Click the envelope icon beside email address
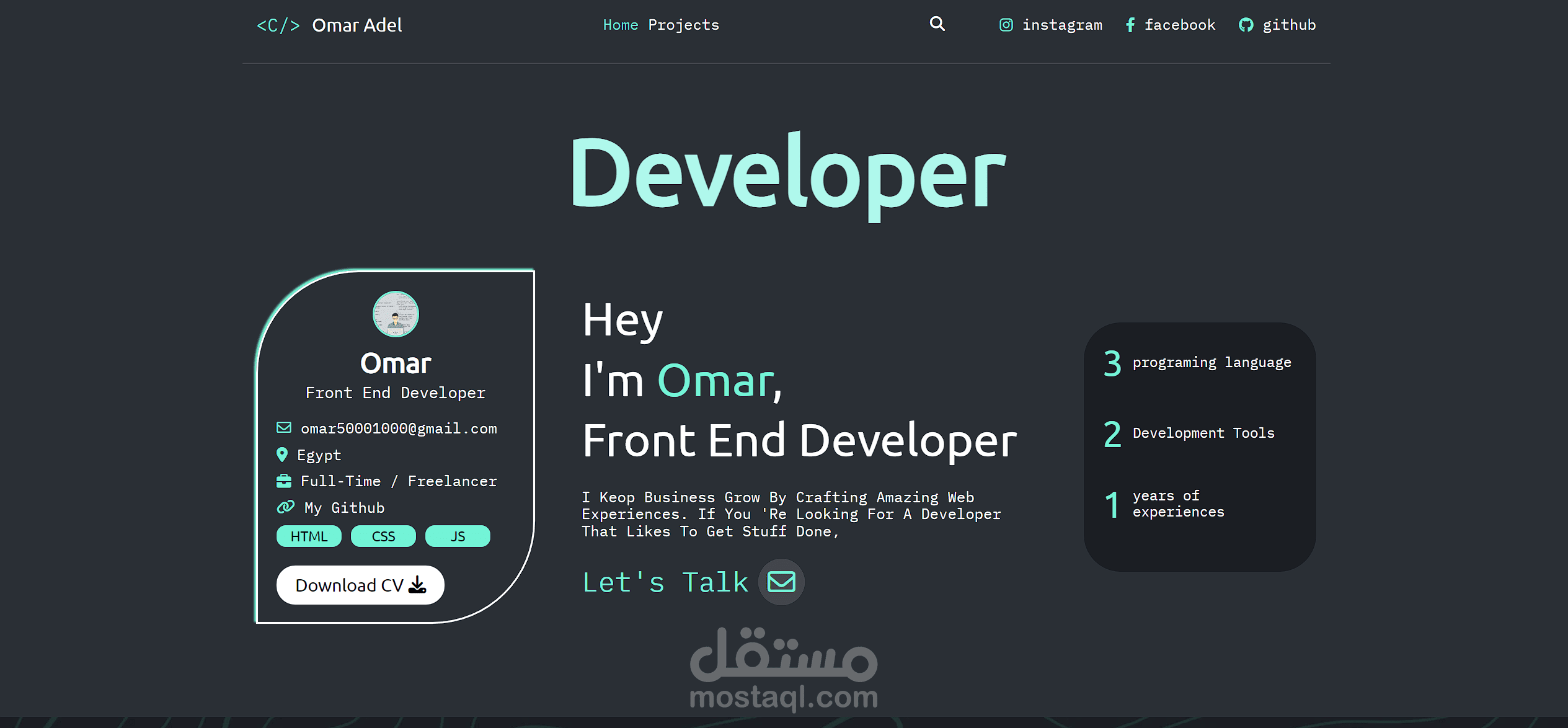The height and width of the screenshot is (728, 1568). [284, 428]
